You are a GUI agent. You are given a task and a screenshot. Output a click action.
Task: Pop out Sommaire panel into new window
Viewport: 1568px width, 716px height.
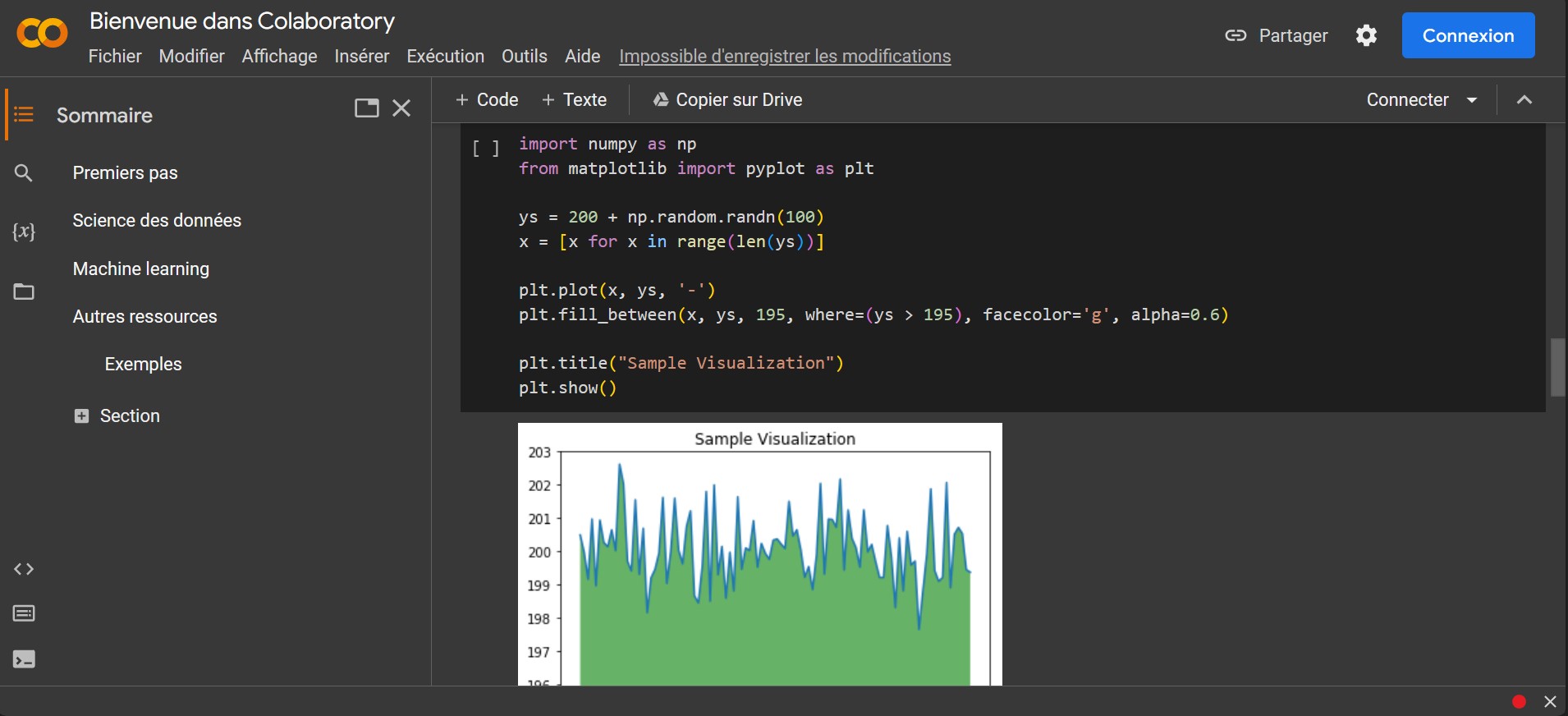pyautogui.click(x=366, y=108)
